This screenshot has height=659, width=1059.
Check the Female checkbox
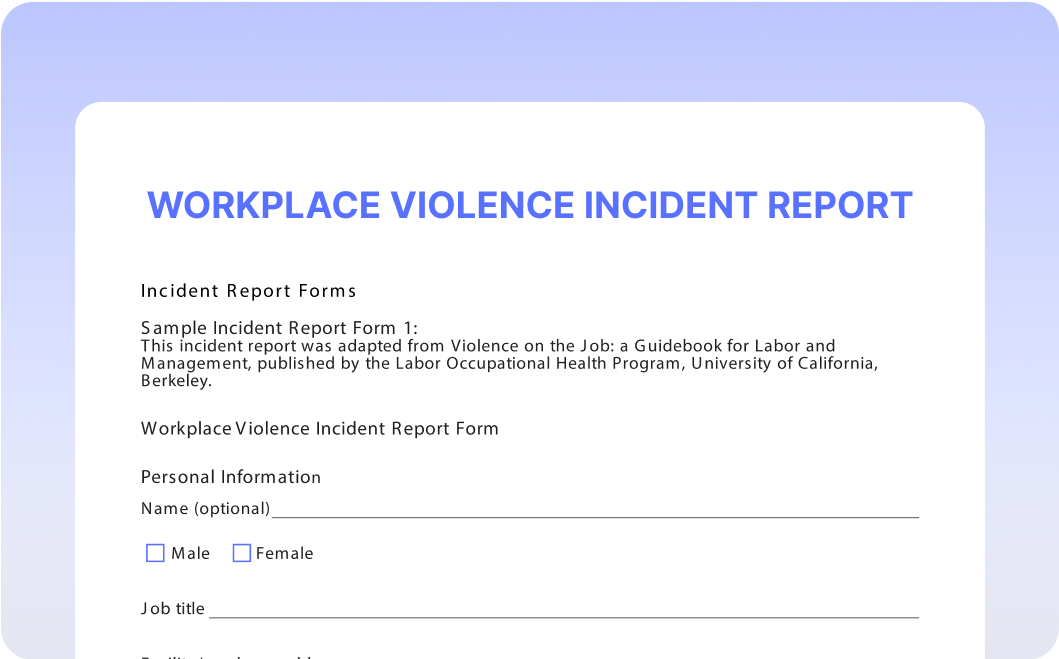[241, 553]
